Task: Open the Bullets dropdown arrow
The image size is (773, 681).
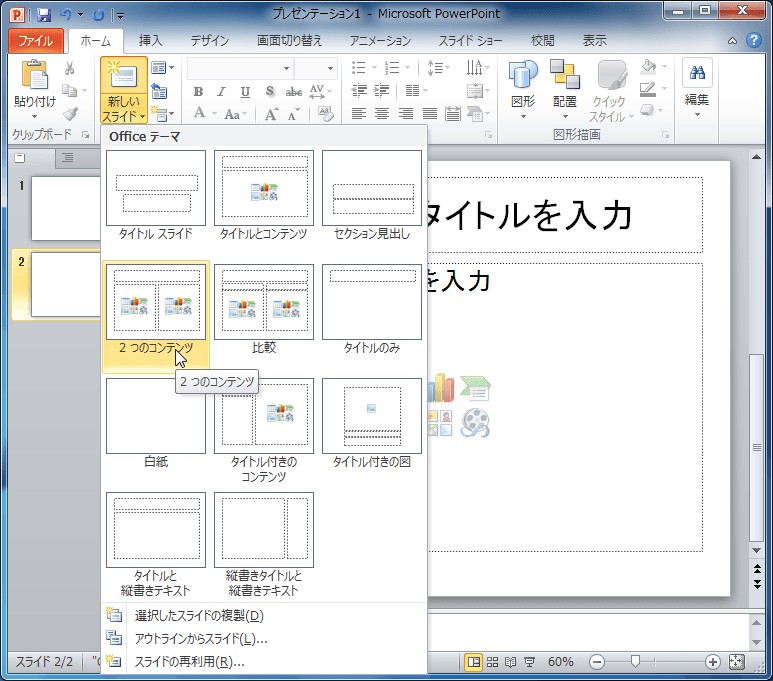Action: tap(374, 68)
